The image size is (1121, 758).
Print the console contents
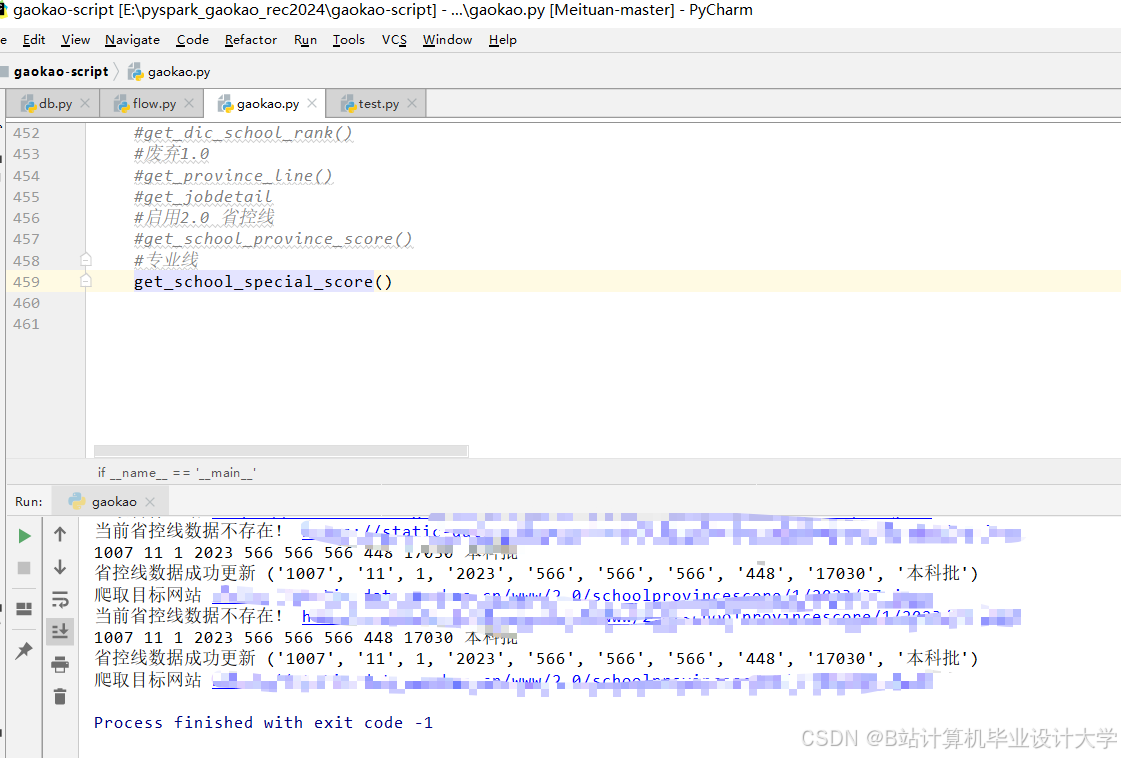(59, 664)
